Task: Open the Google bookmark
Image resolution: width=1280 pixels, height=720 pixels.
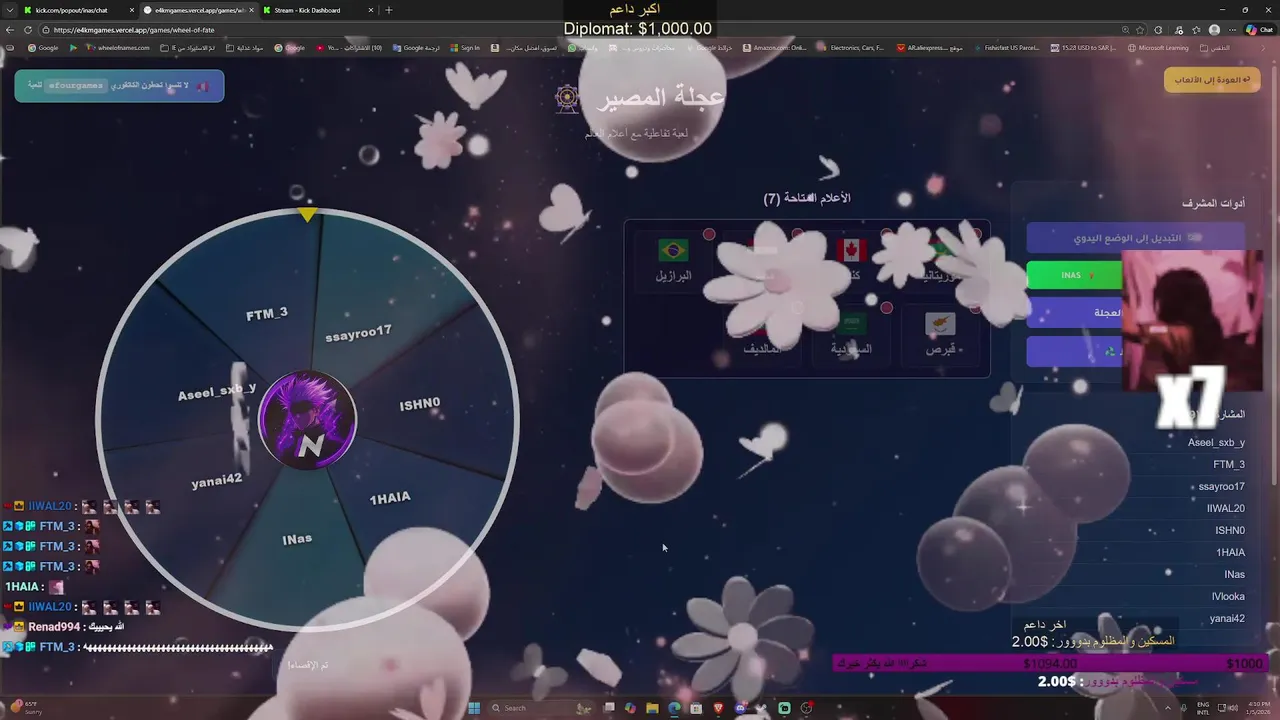Action: click(43, 48)
